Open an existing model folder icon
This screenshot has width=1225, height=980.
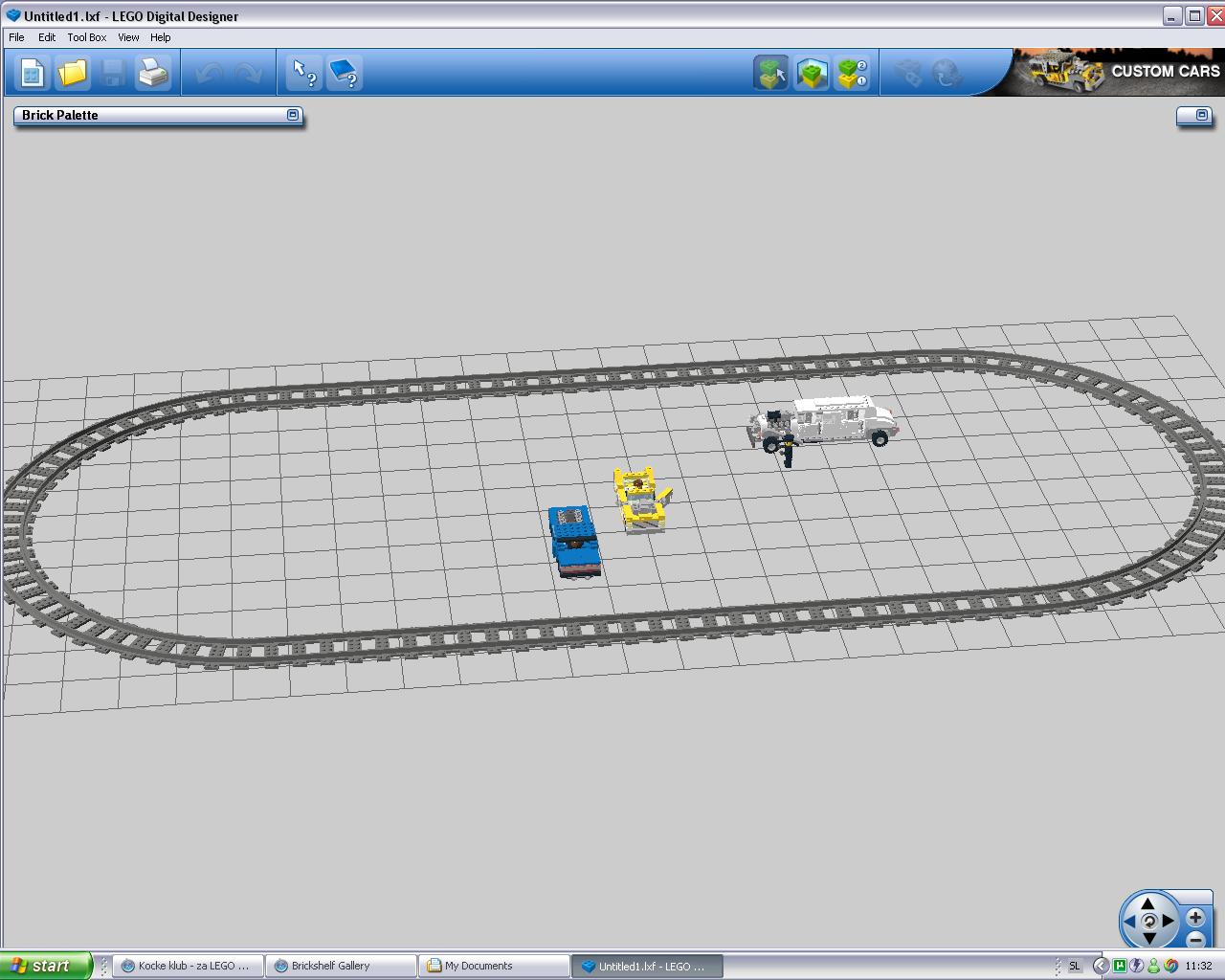(72, 73)
